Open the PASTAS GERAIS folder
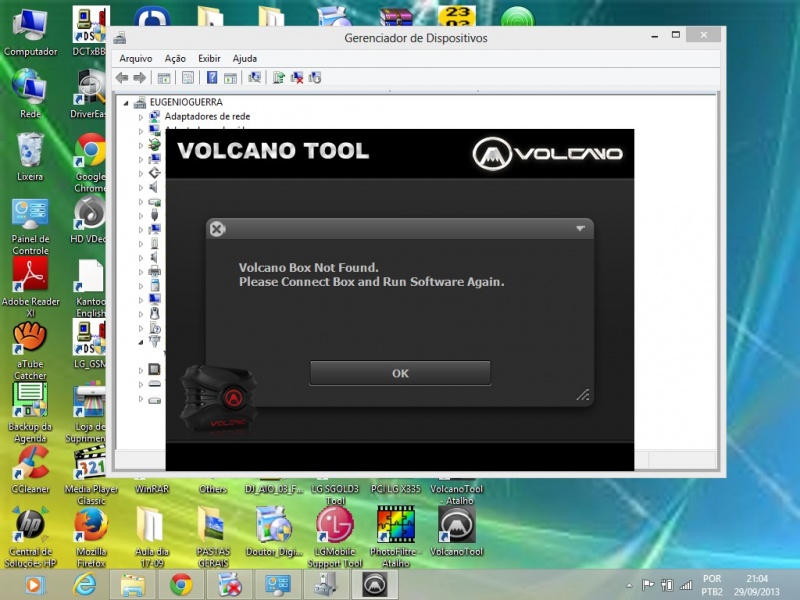This screenshot has height=600, width=800. point(213,536)
